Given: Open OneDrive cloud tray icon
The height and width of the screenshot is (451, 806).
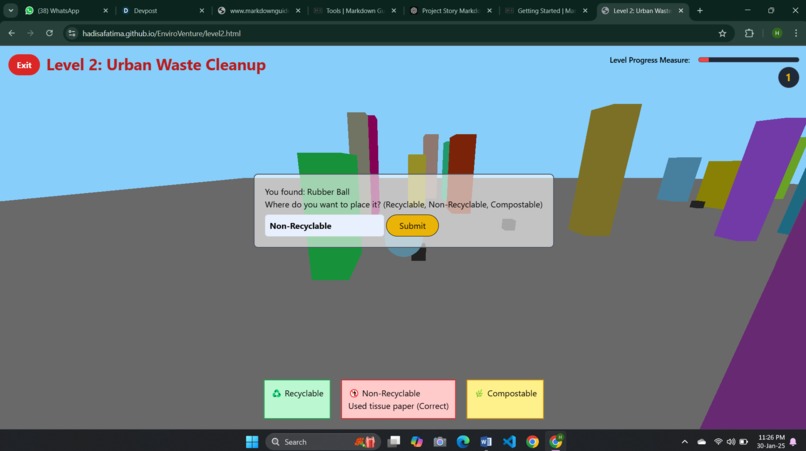Looking at the screenshot, I should click(x=702, y=442).
